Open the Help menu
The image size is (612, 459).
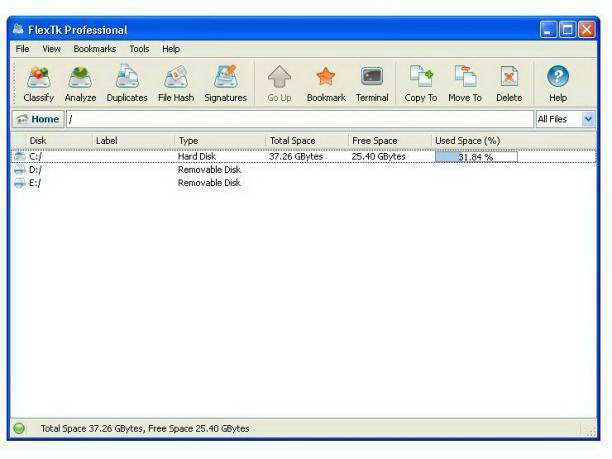(x=171, y=49)
